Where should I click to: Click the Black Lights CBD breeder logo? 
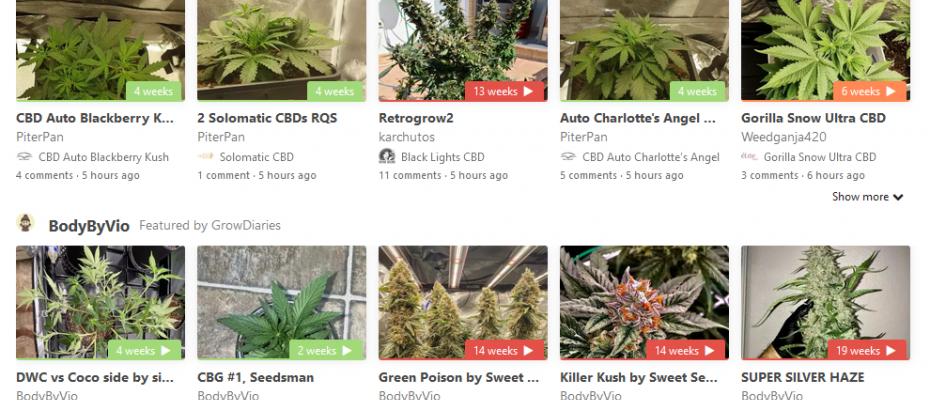387,157
